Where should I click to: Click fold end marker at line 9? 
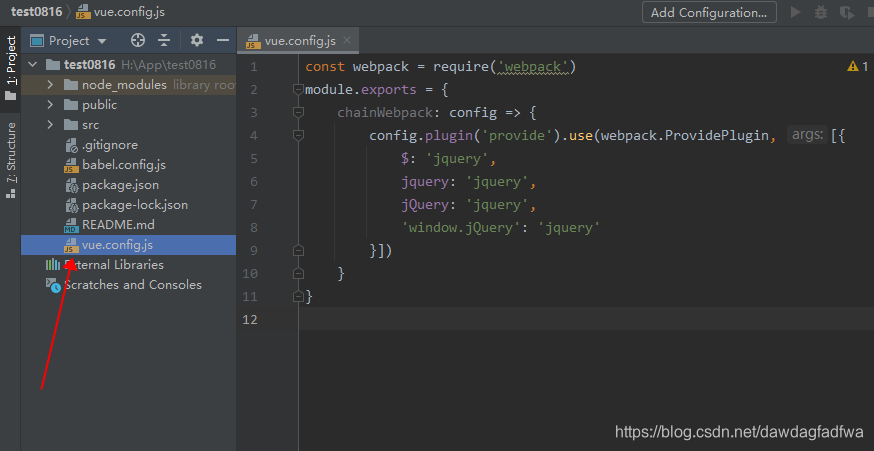pyautogui.click(x=298, y=251)
